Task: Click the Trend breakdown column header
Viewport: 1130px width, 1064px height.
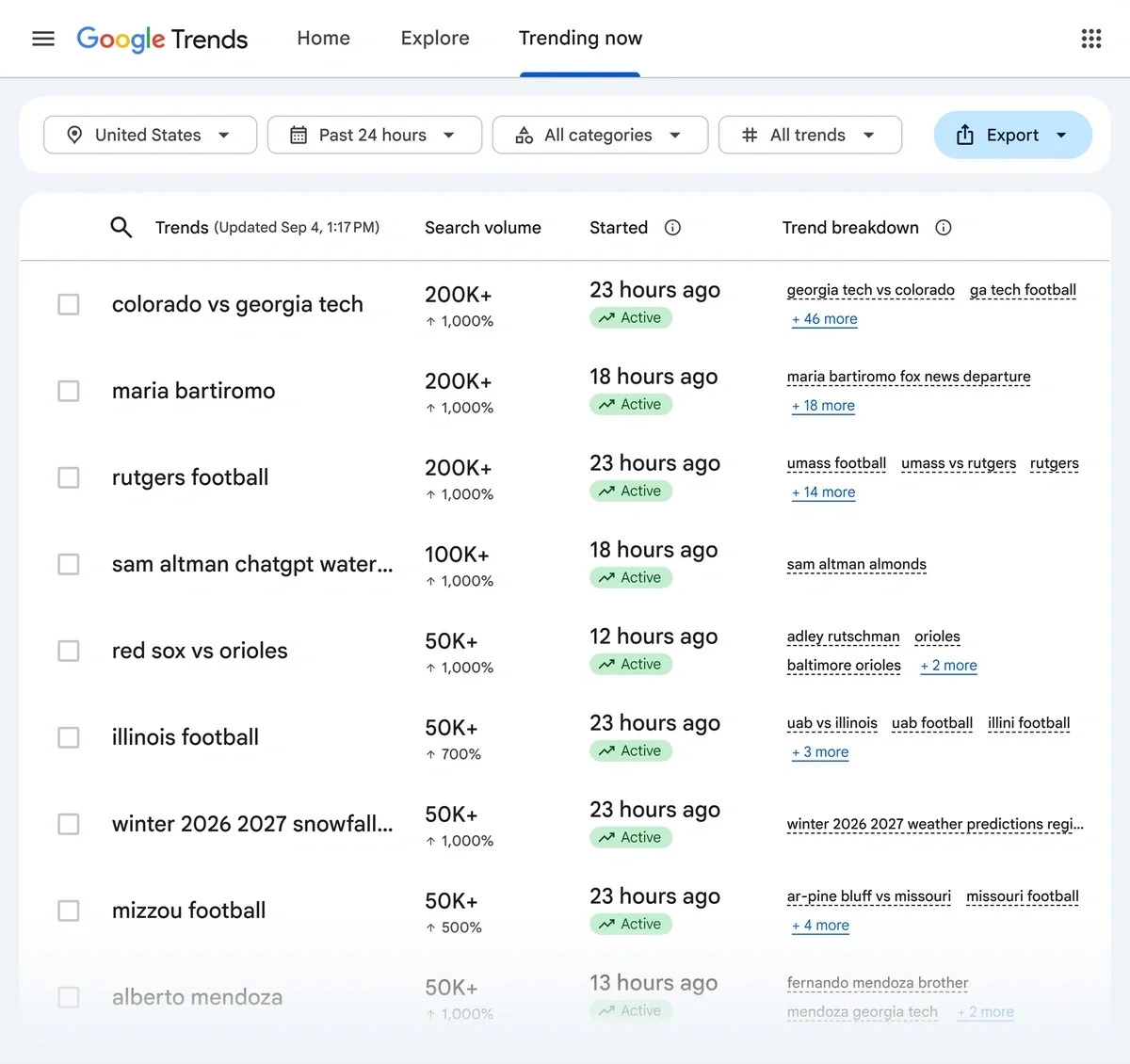Action: pyautogui.click(x=850, y=228)
